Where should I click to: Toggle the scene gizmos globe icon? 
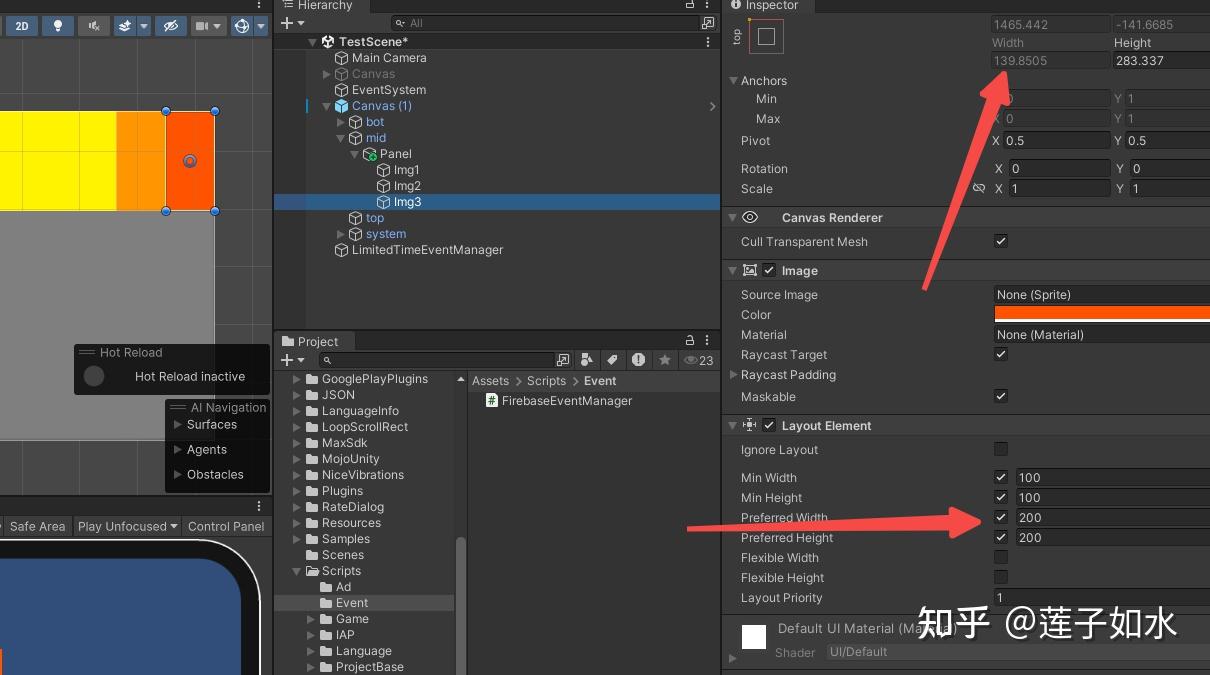pos(242,26)
